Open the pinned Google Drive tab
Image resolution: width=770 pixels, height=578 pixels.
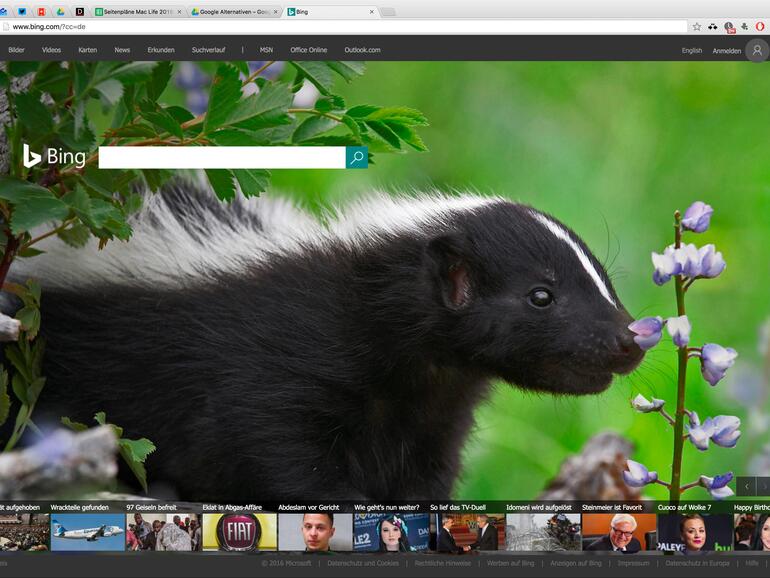(x=60, y=11)
